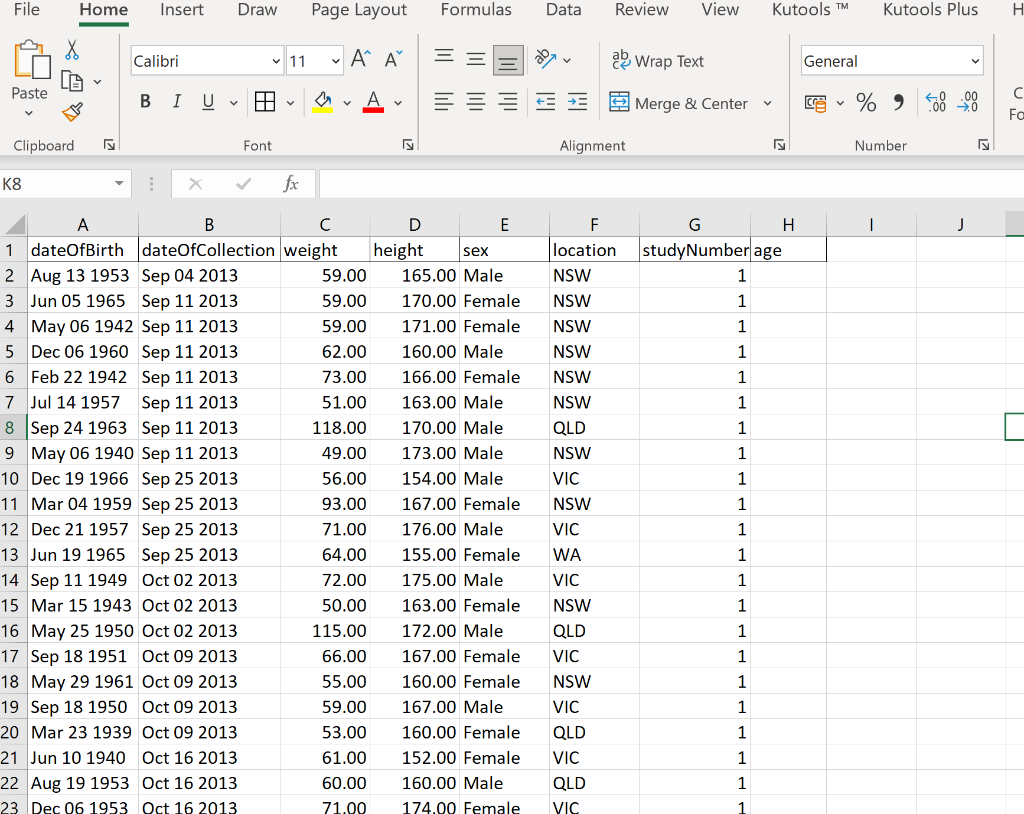The width and height of the screenshot is (1024, 814).
Task: Open the Kutools Plus tab
Action: click(931, 10)
